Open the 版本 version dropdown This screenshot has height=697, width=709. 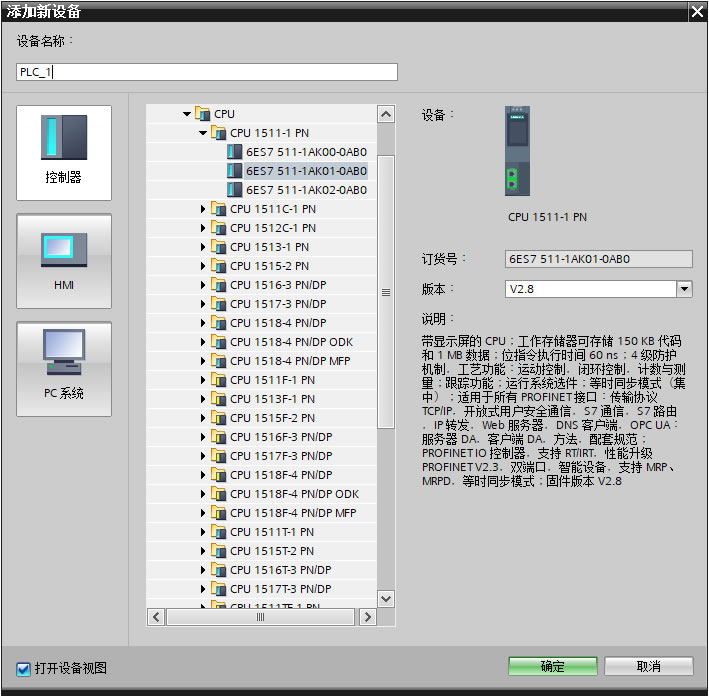tap(684, 289)
